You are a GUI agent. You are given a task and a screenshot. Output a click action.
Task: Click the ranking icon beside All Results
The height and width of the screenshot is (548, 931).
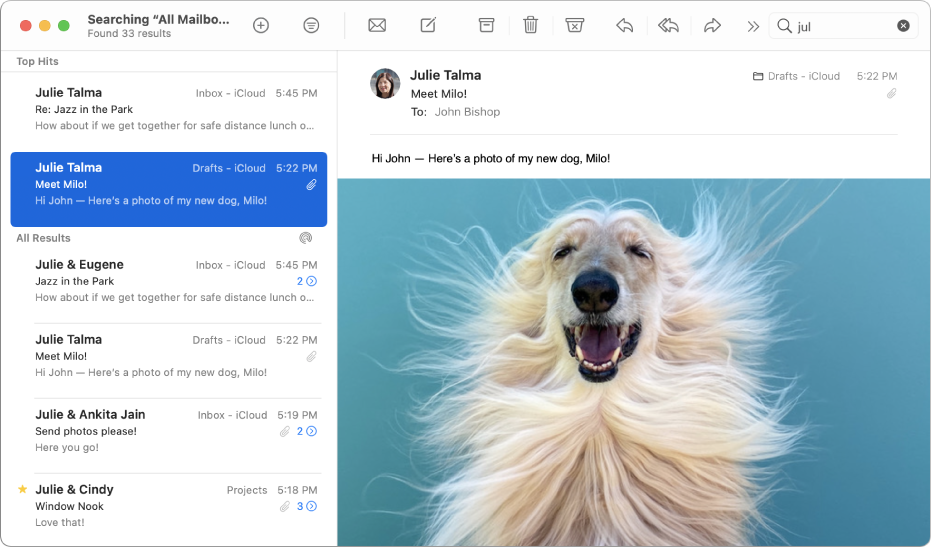305,238
